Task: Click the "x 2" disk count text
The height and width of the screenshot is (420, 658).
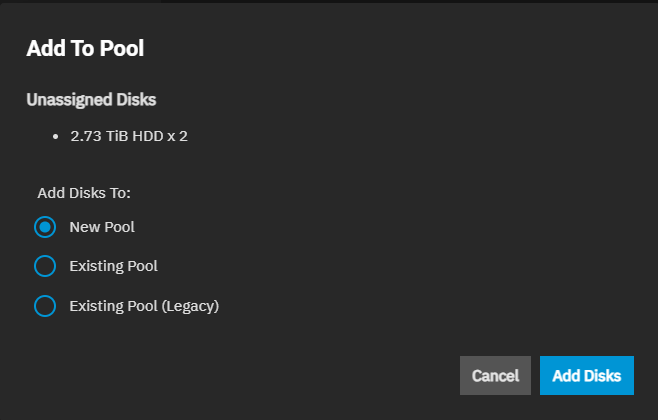Action: [177, 136]
